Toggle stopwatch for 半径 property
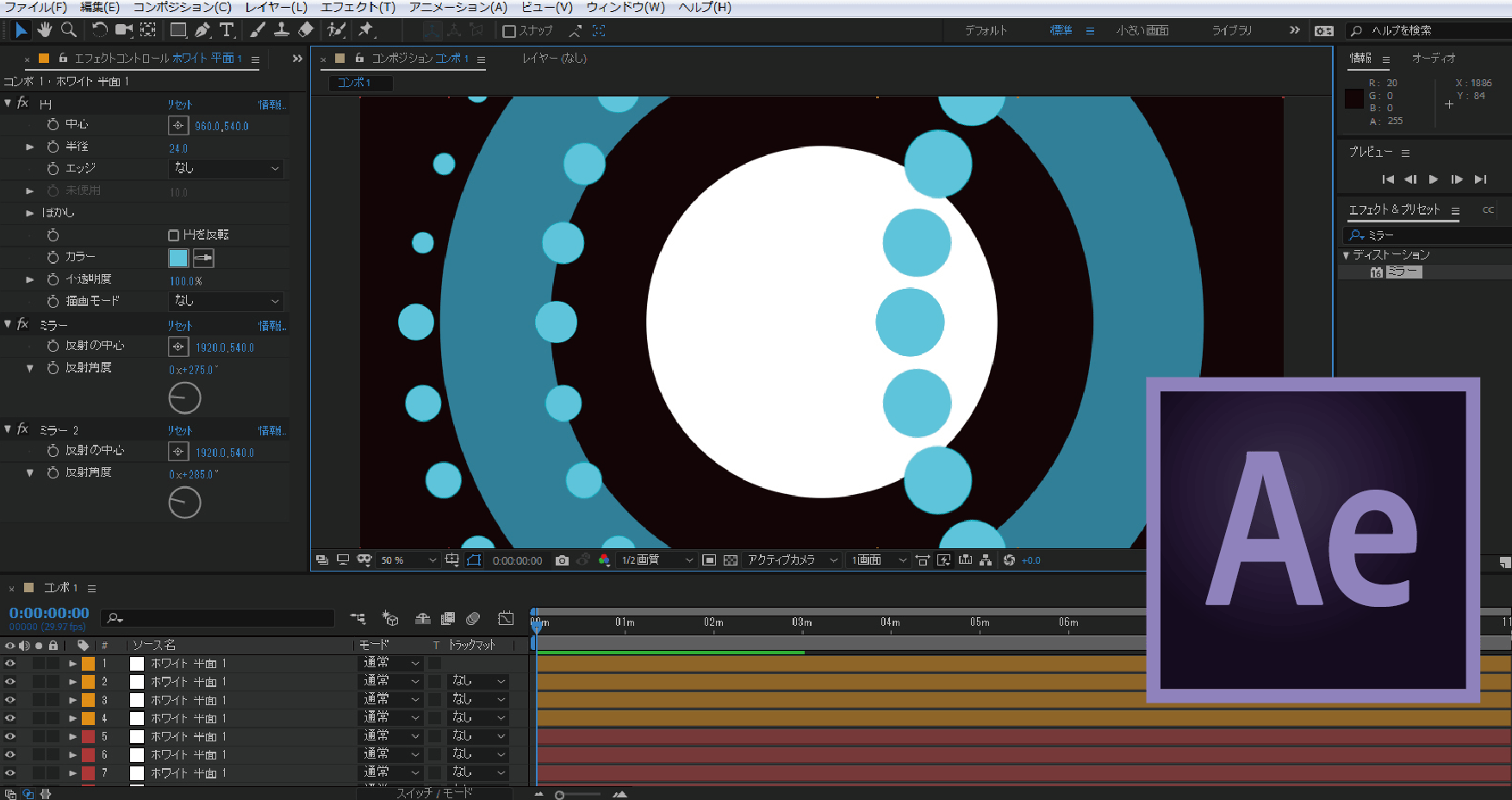This screenshot has width=1512, height=800. (x=53, y=147)
